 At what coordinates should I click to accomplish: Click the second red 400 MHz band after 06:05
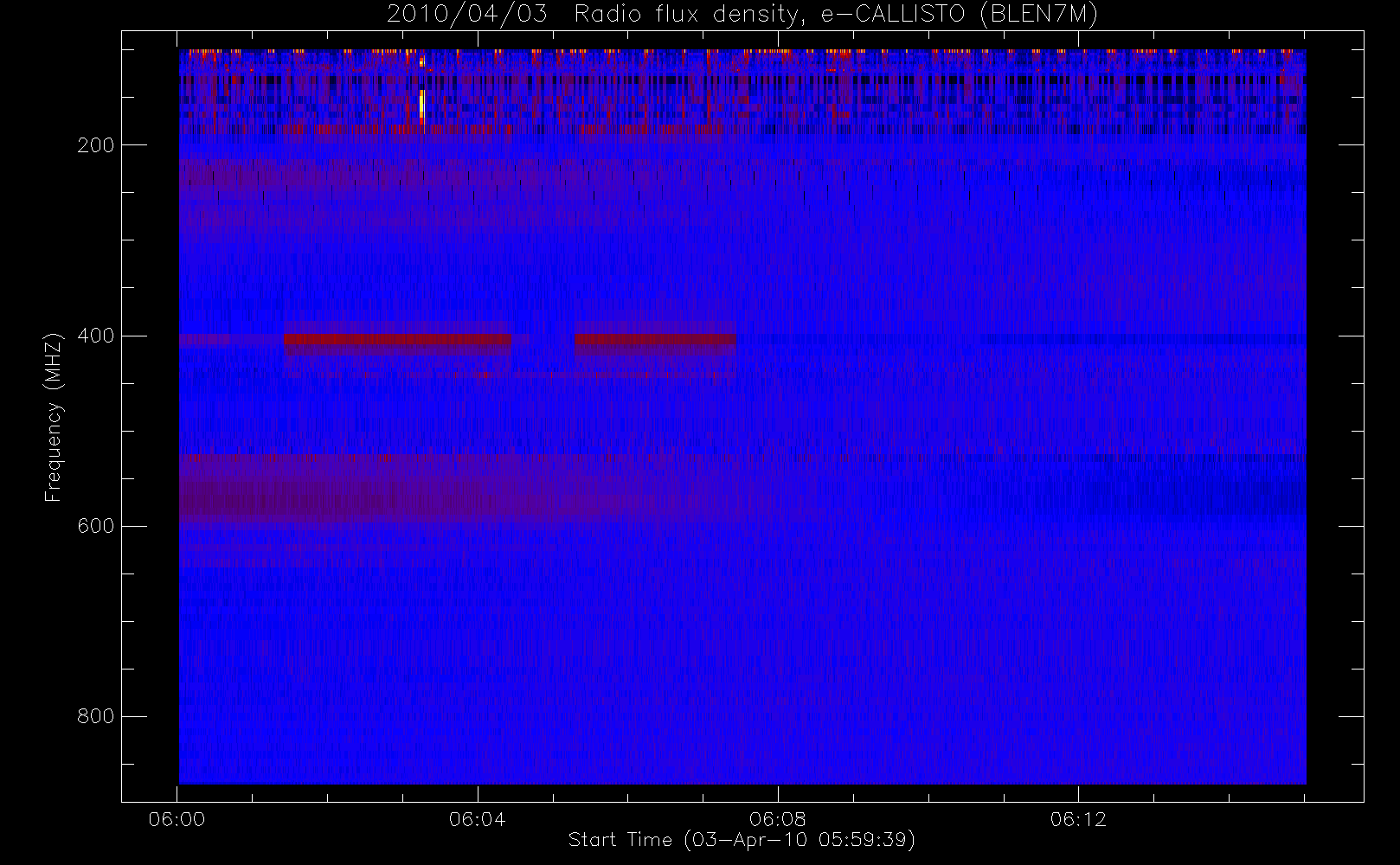655,339
